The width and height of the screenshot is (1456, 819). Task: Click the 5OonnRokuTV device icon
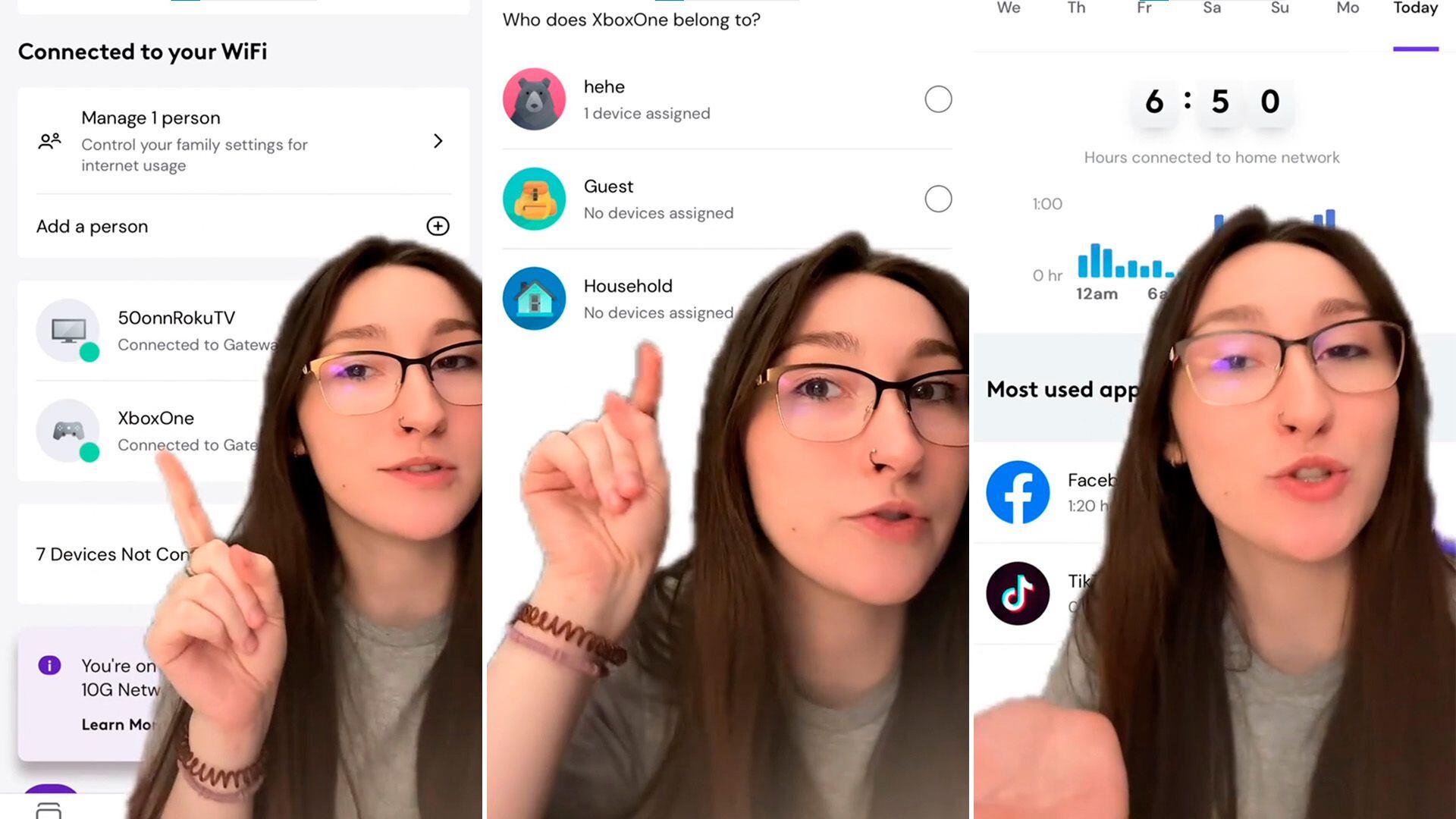[x=67, y=330]
